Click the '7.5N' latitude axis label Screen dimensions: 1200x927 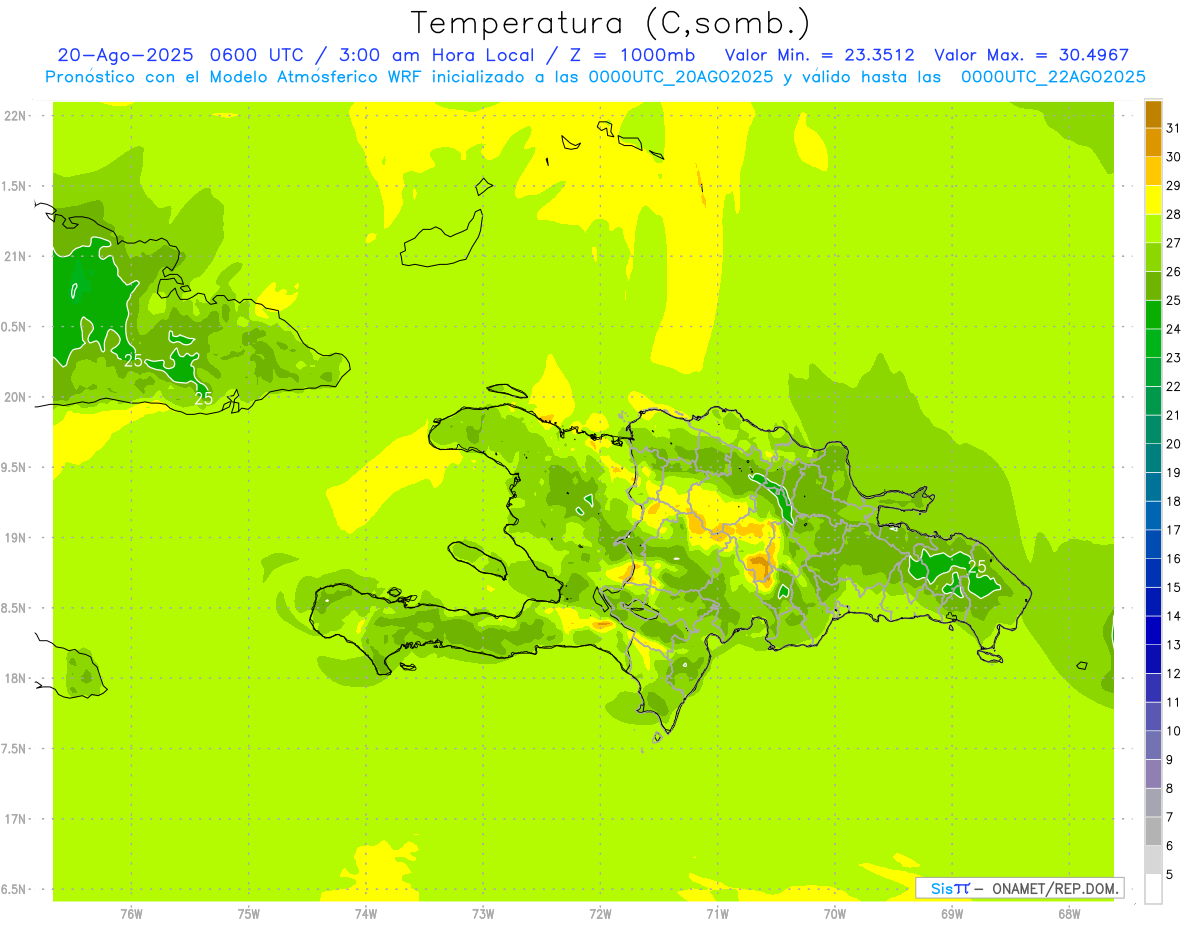[x=15, y=750]
